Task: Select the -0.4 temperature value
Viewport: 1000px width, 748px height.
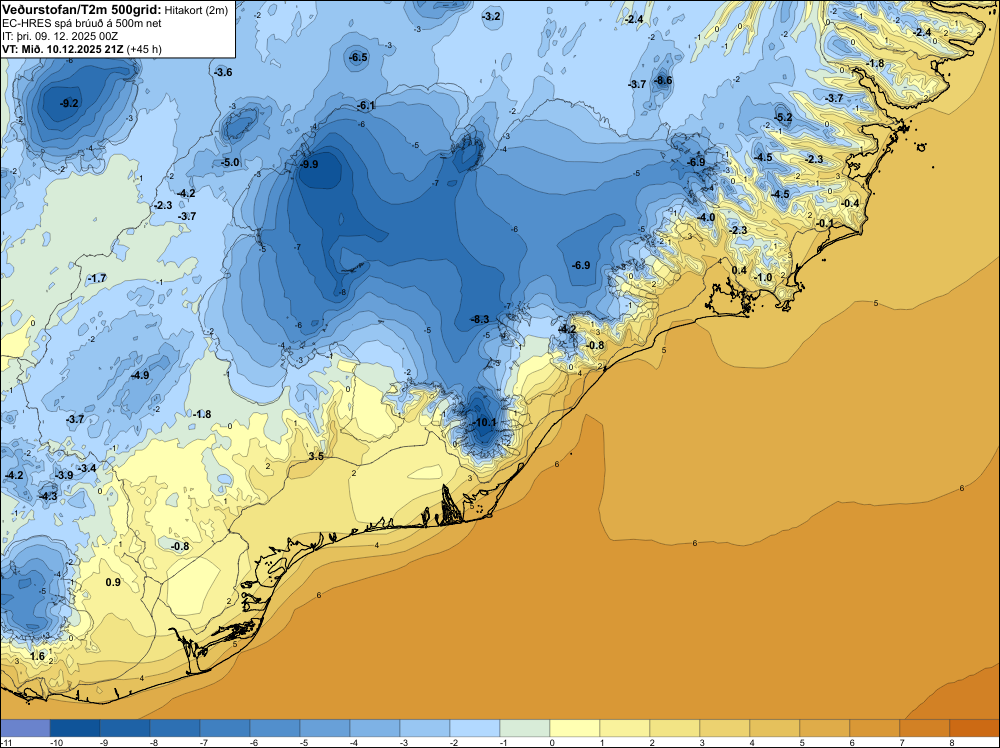Action: [x=849, y=203]
